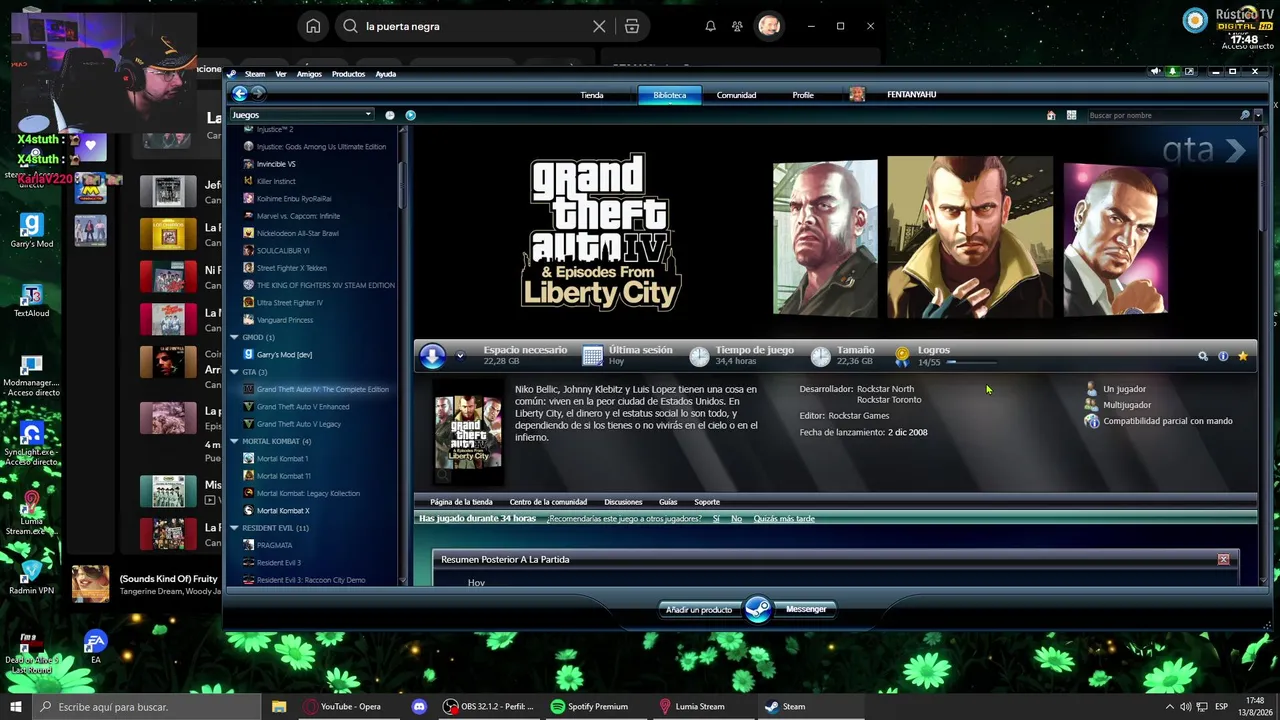Open the Profile tab

click(x=803, y=95)
